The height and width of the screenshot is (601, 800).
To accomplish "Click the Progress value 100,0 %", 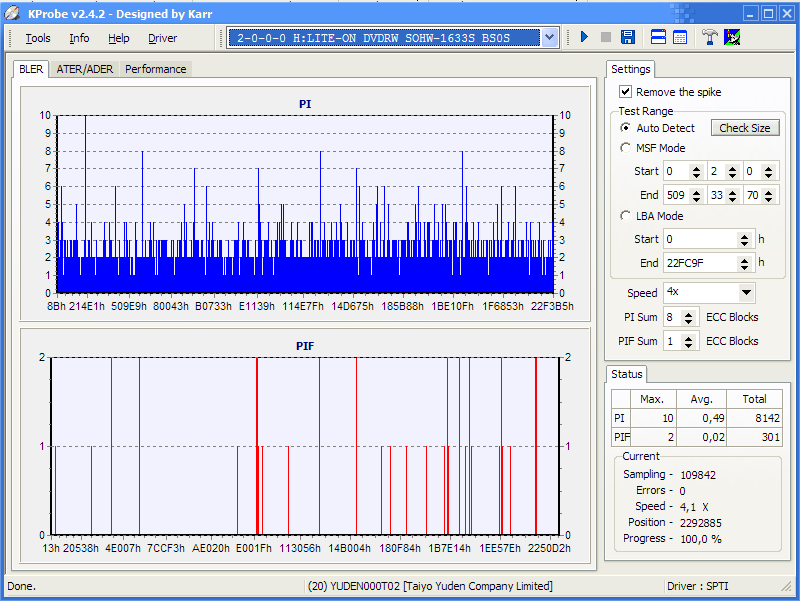I will click(701, 539).
